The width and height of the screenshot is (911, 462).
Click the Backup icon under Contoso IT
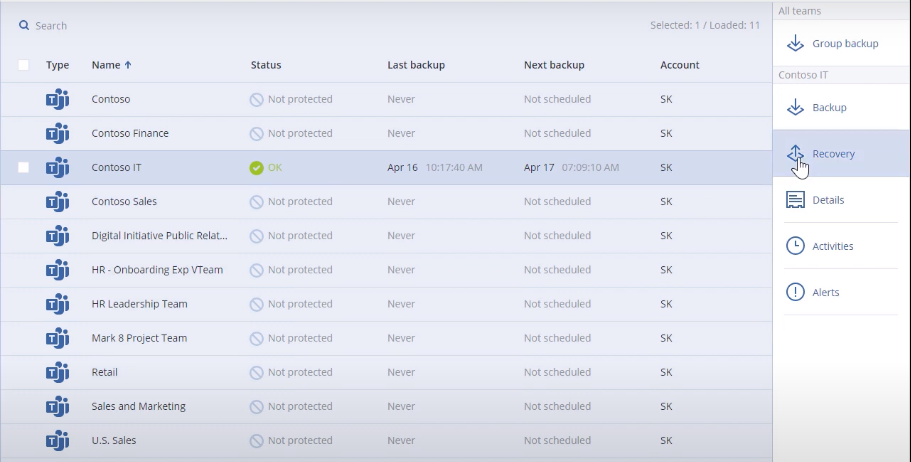[795, 108]
